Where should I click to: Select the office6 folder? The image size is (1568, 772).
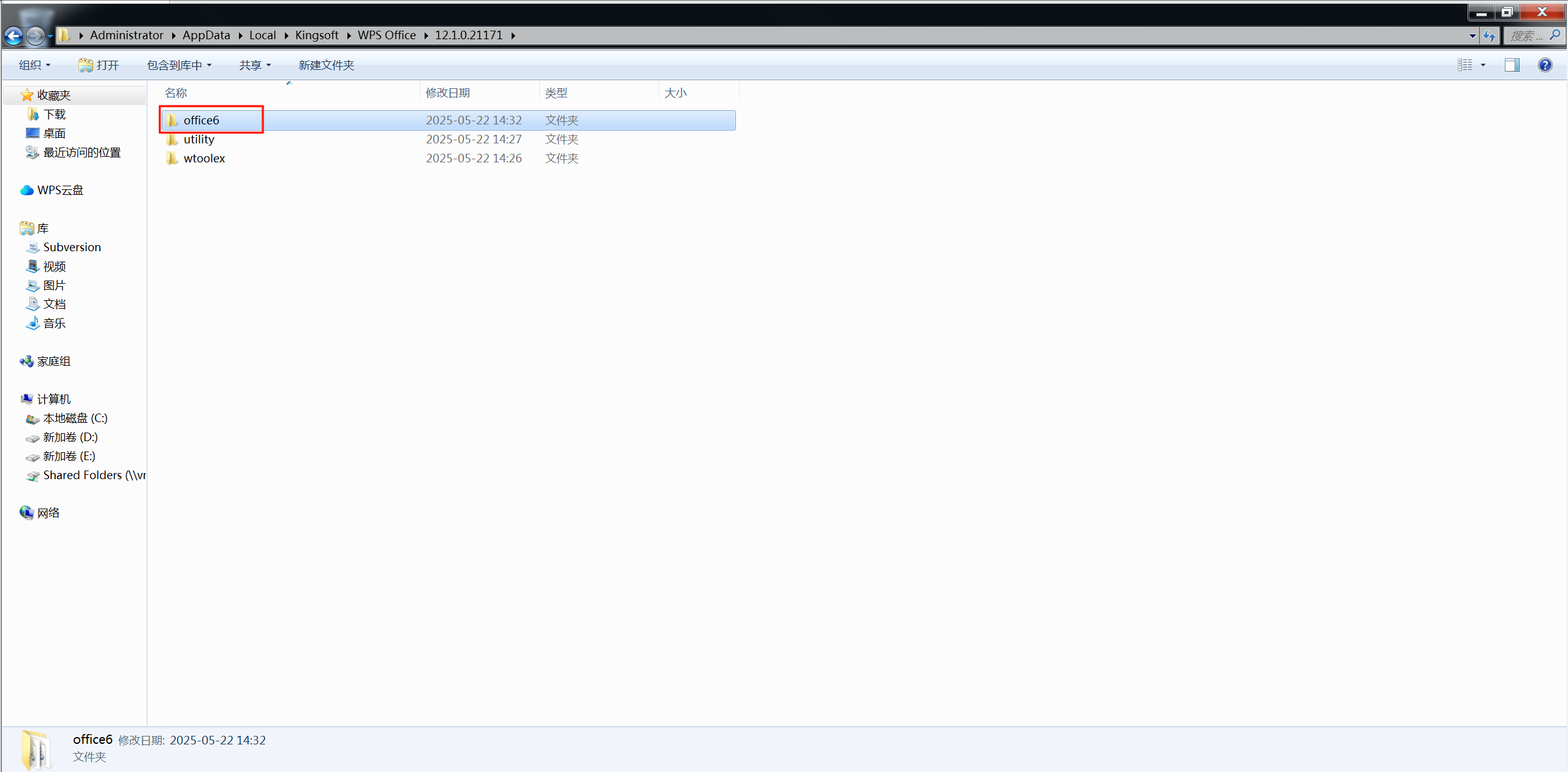pos(448,120)
